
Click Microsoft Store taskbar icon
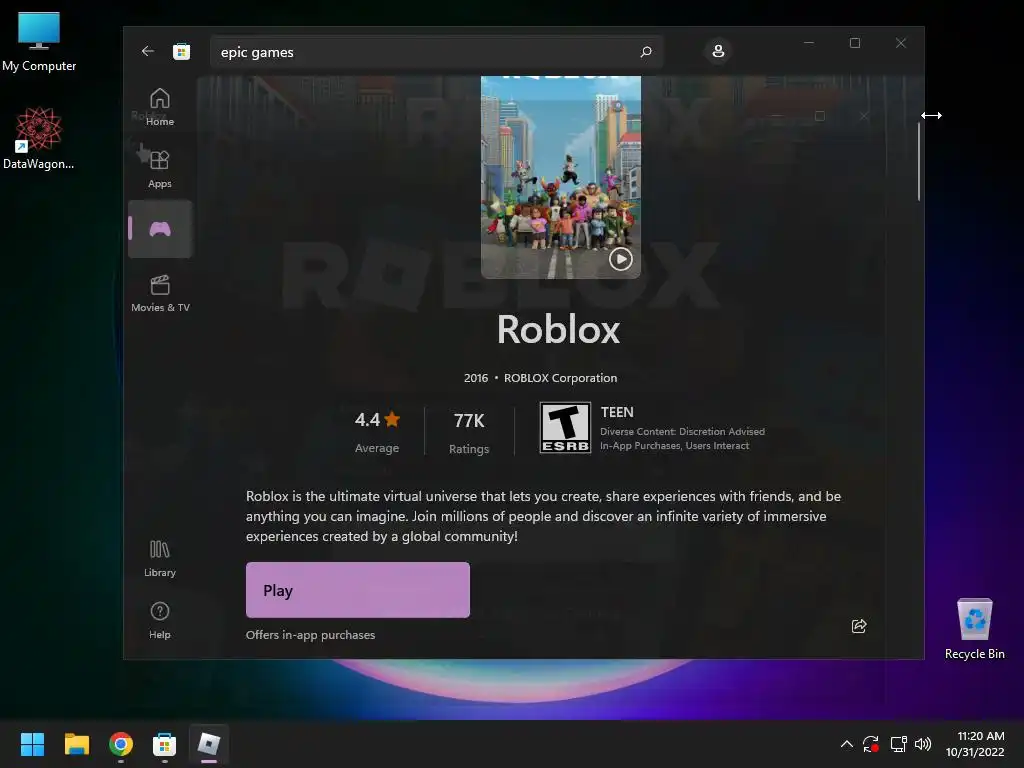(165, 744)
